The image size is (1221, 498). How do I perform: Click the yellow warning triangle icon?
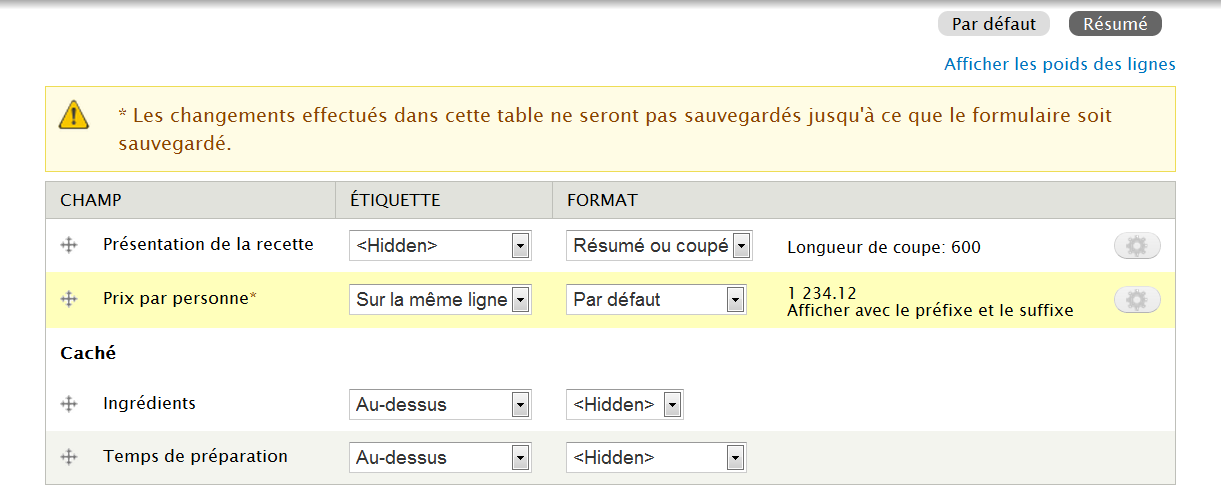tap(74, 115)
